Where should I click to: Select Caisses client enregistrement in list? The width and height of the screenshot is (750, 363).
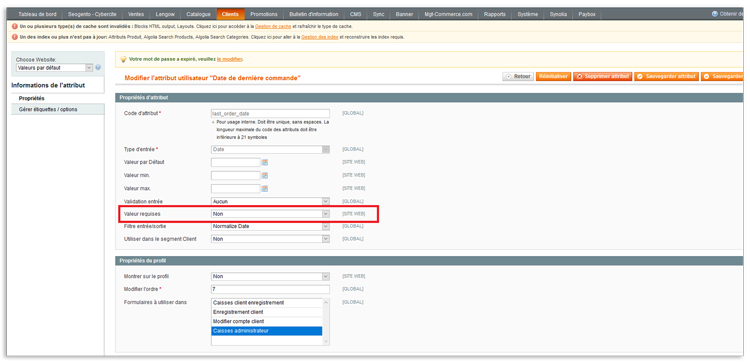(267, 303)
